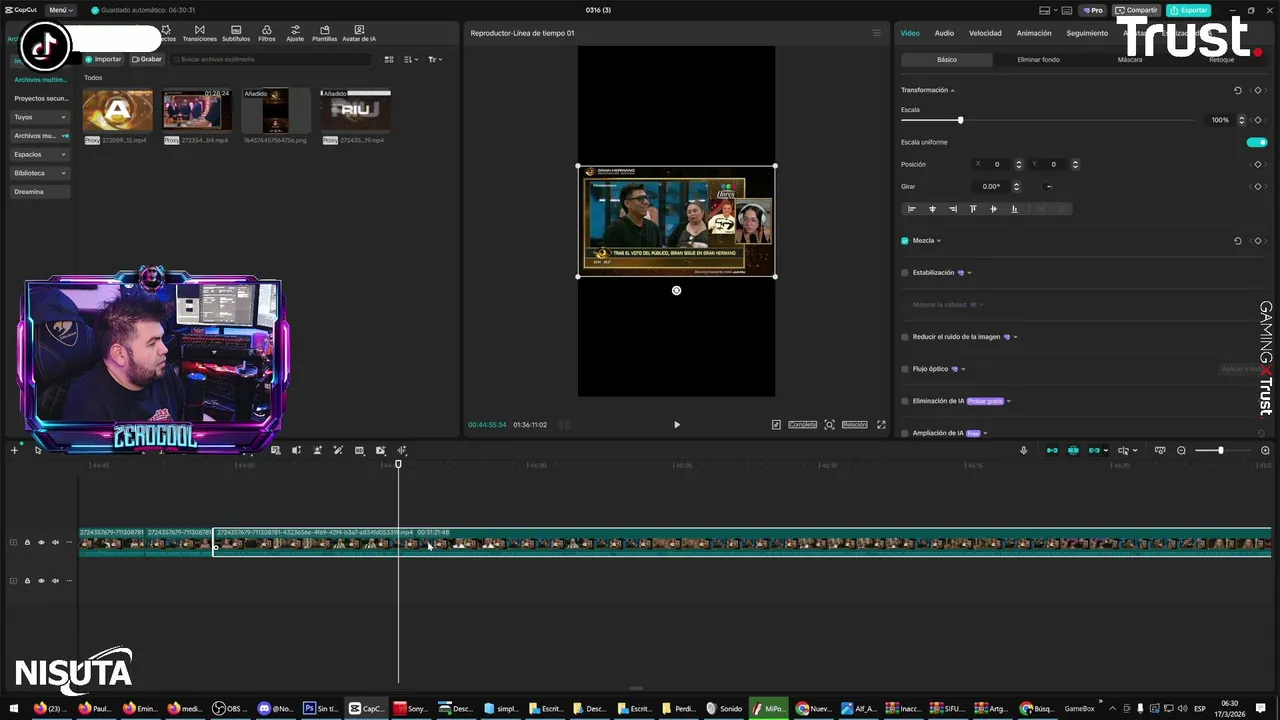Click the Relación aspect ratio button

[854, 424]
